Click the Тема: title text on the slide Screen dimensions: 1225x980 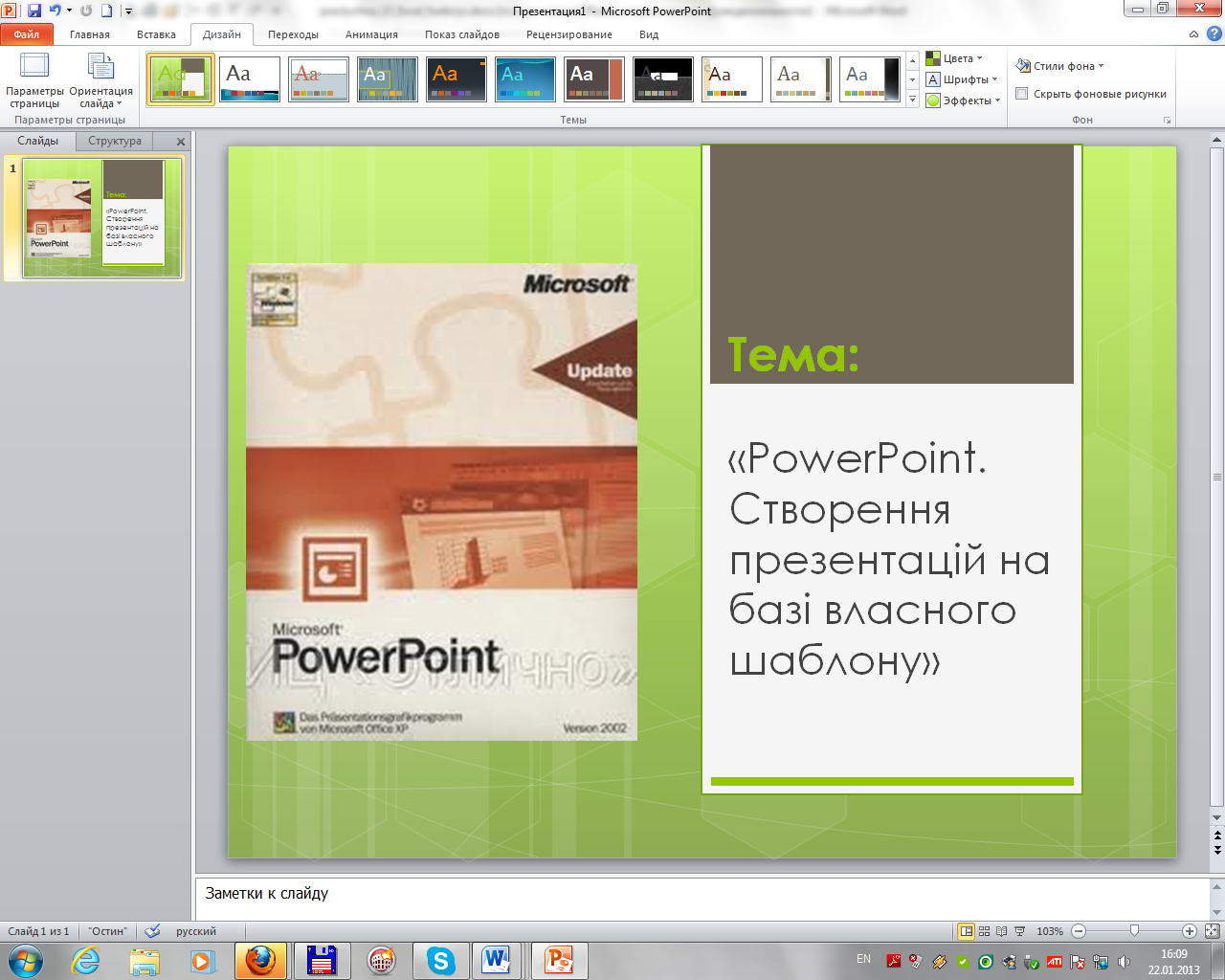coord(792,354)
